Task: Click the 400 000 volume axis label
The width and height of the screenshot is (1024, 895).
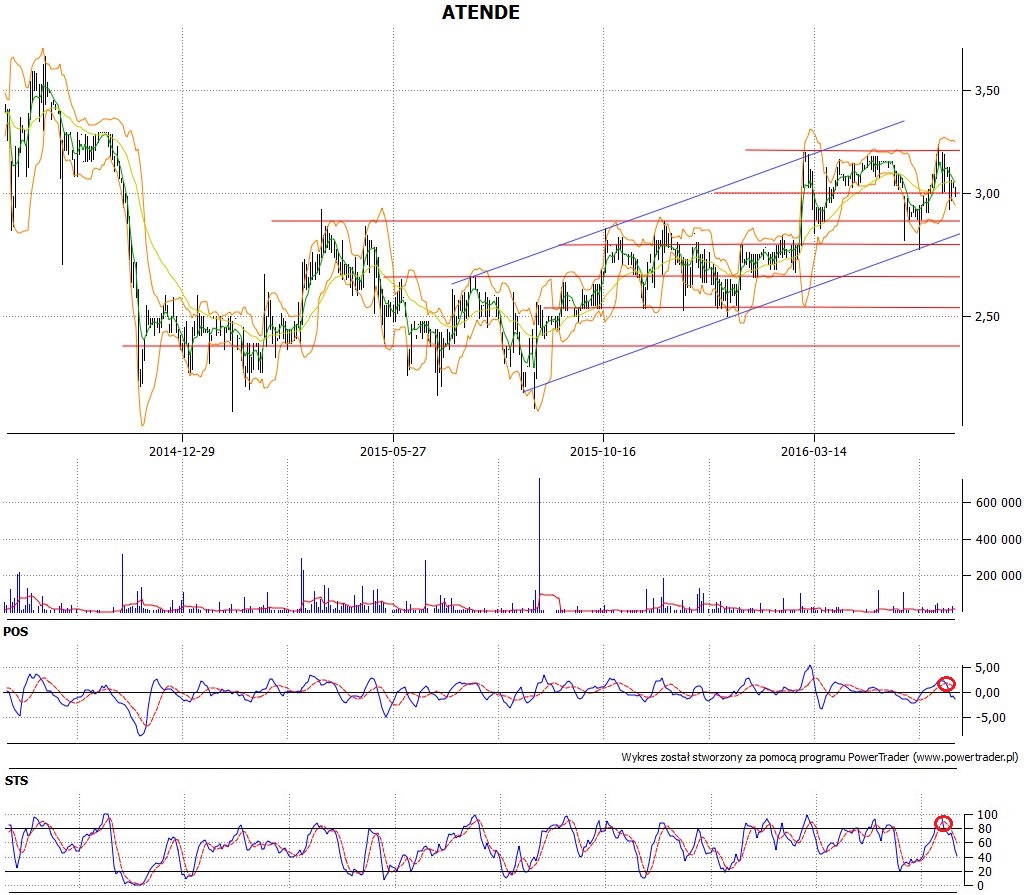Action: pos(999,540)
